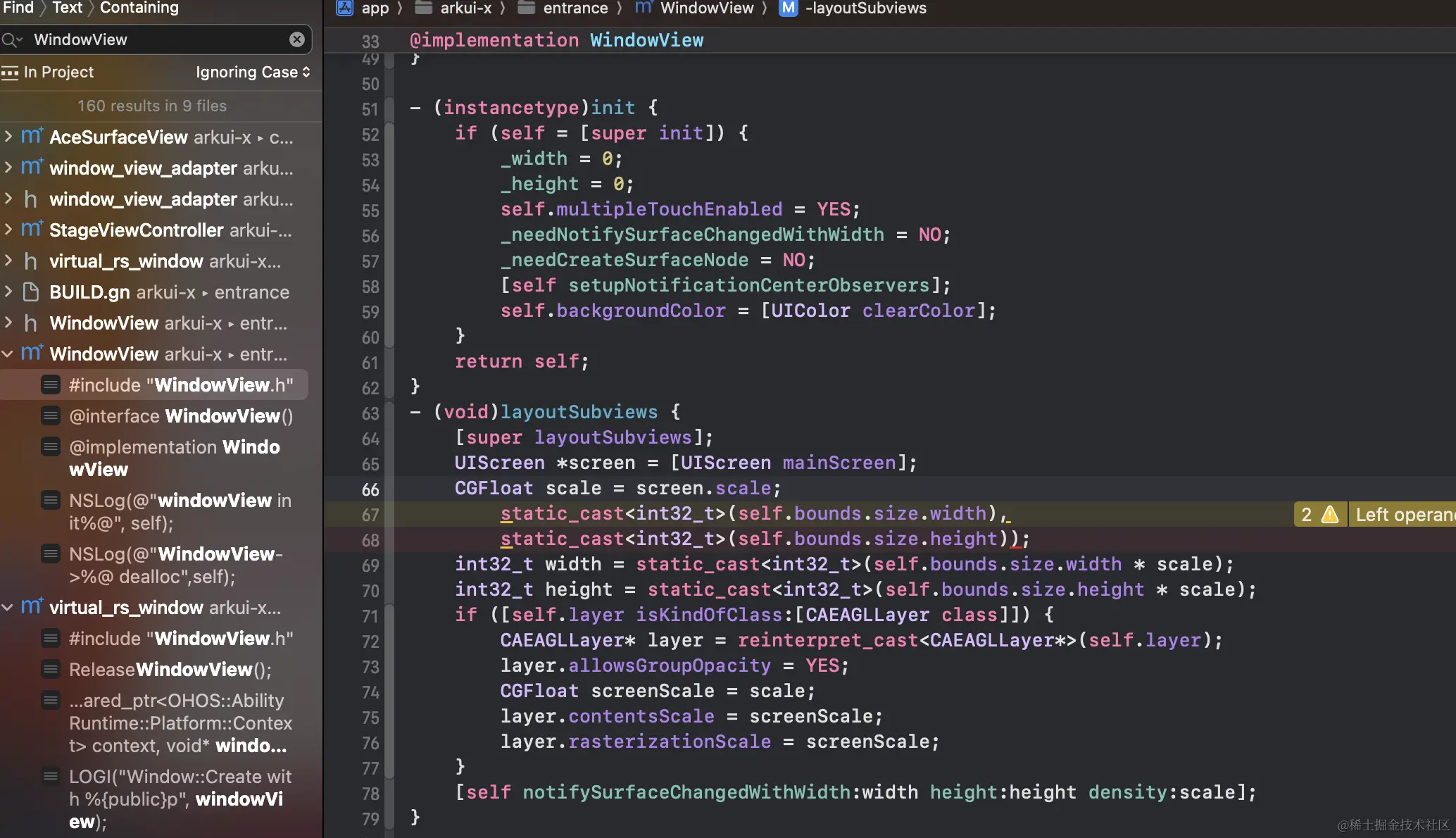Clear the WindowView search field

[297, 39]
